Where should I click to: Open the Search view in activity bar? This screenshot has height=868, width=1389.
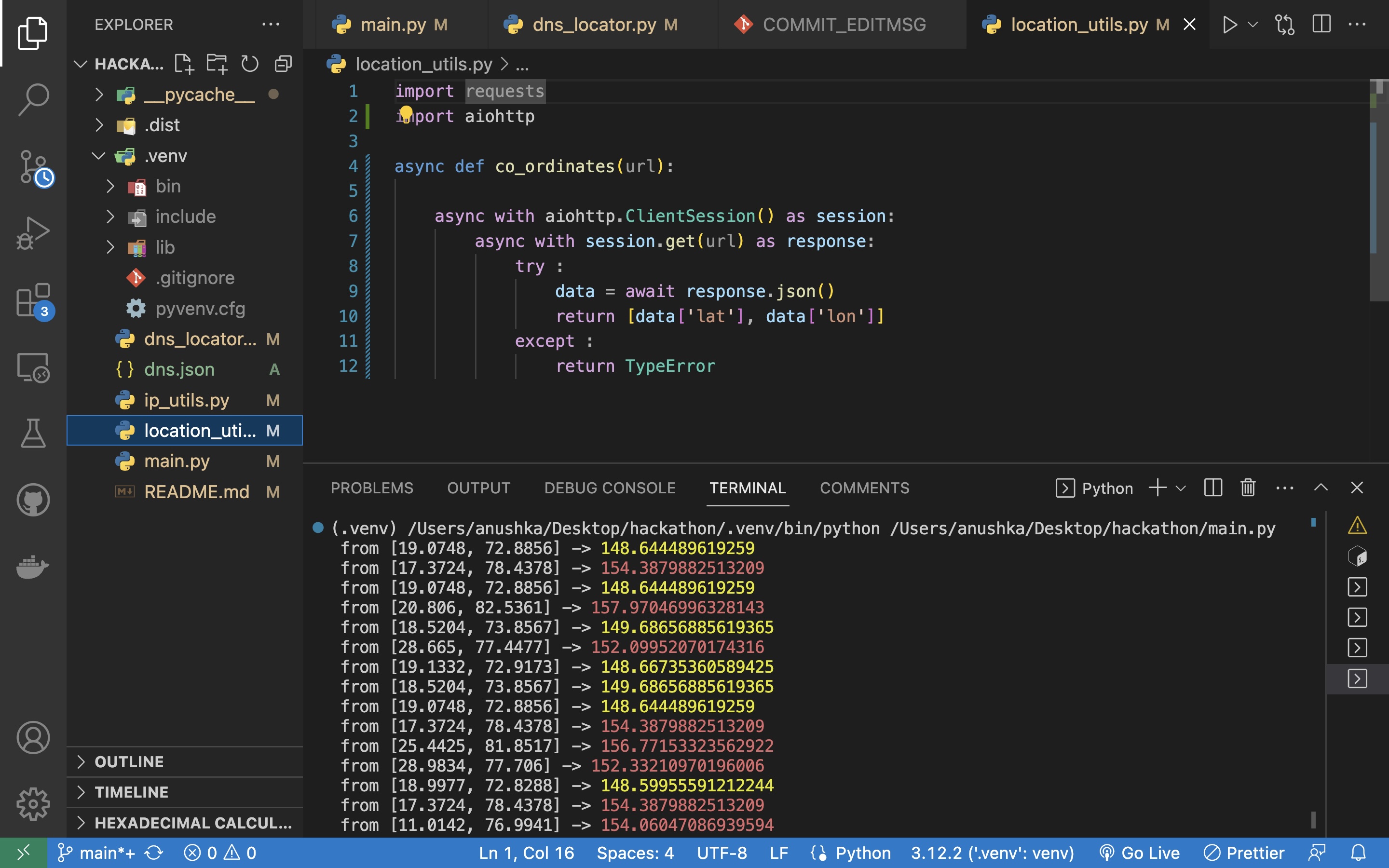coord(33,99)
